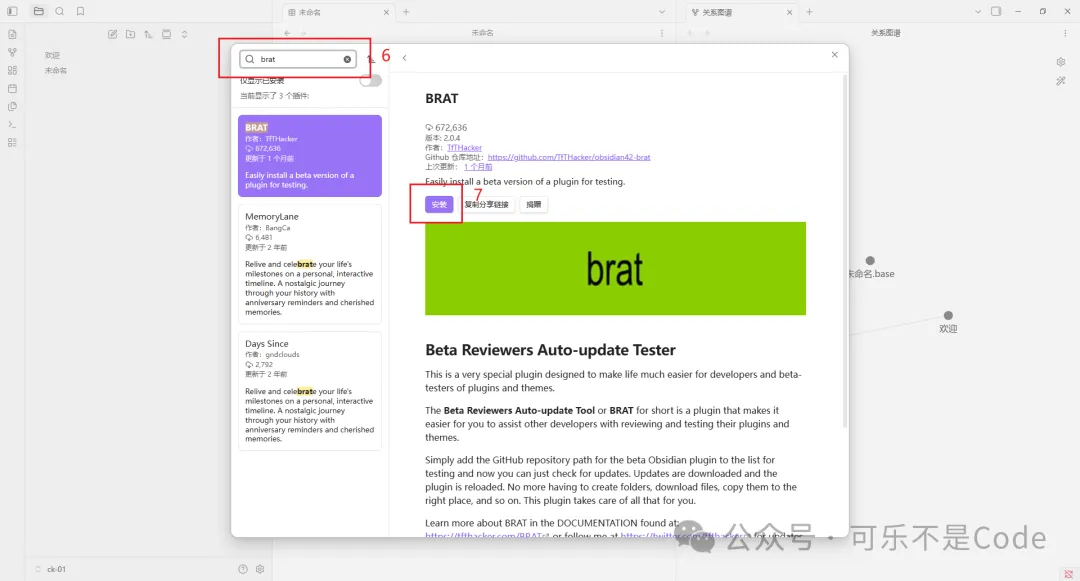Add new tab beside 关系图谱 tab

pos(809,12)
